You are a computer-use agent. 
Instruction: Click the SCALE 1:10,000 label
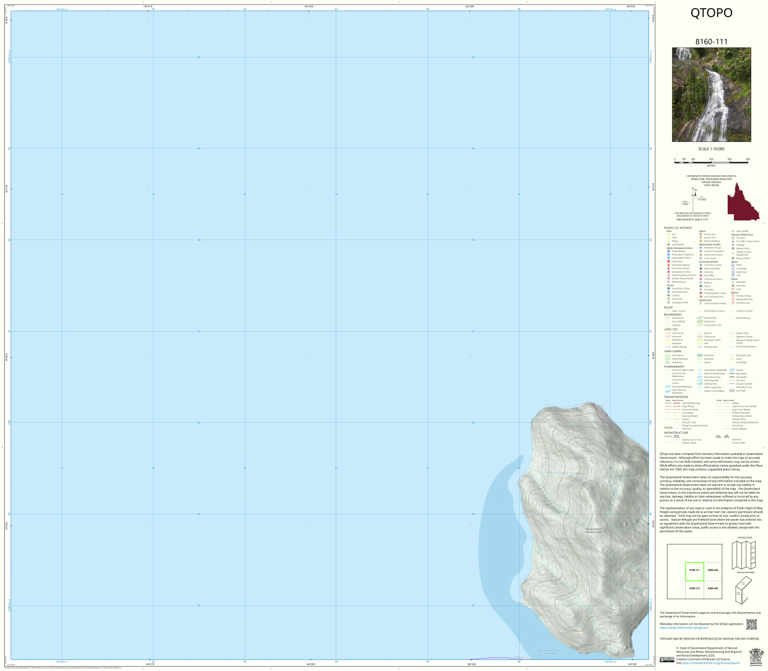tap(711, 149)
